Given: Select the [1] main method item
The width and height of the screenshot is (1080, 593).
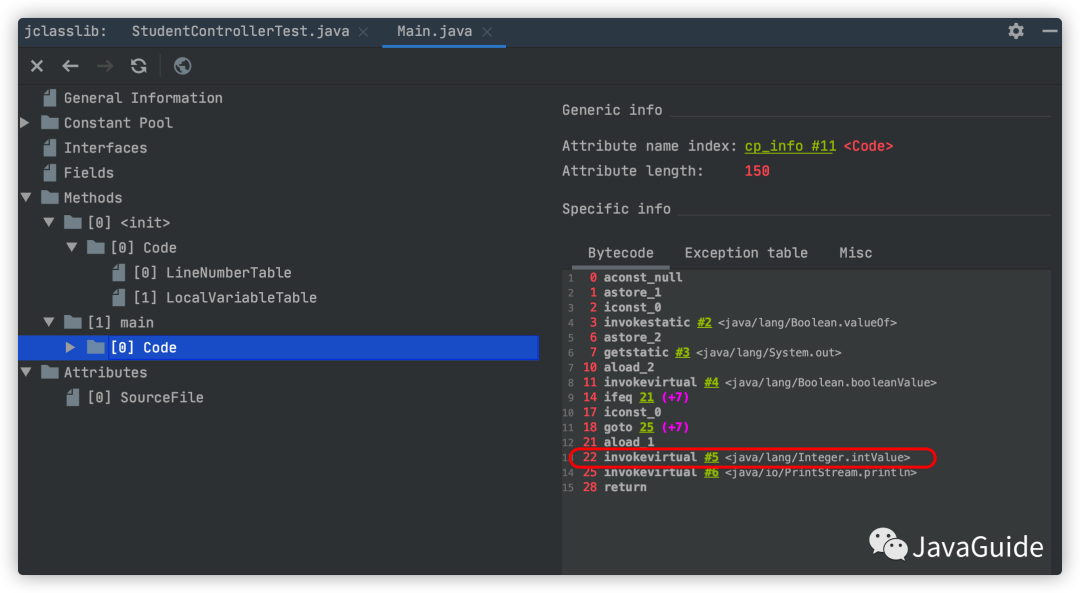Looking at the screenshot, I should coord(121,322).
